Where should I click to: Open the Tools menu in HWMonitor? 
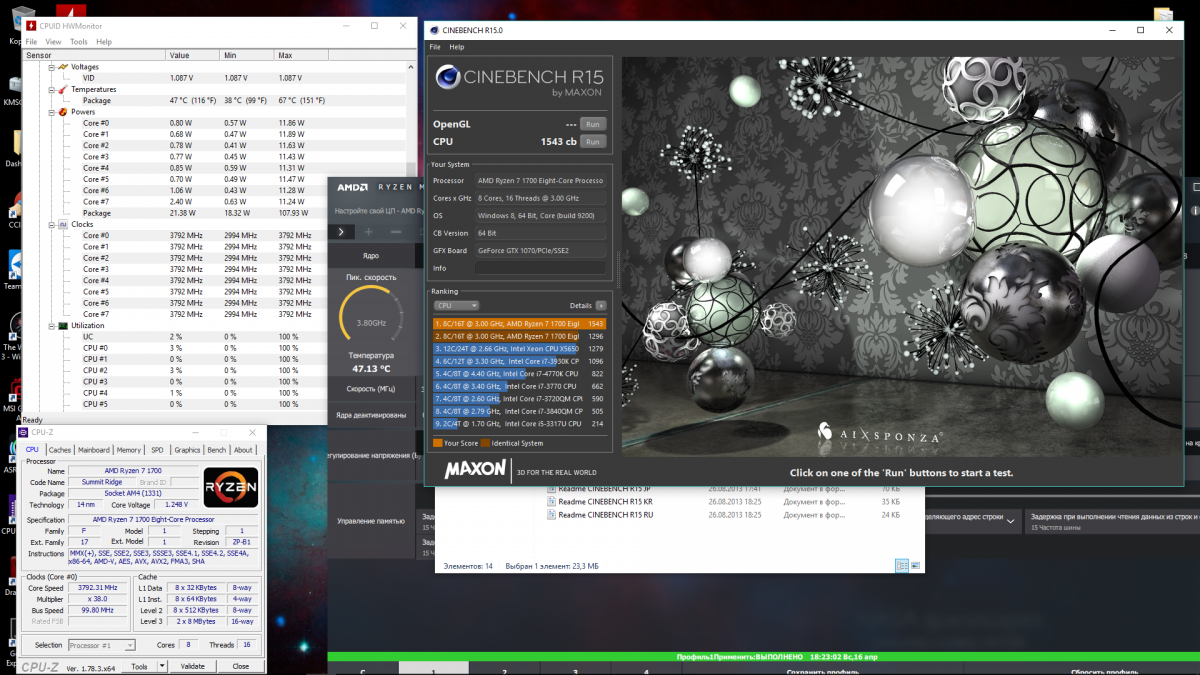[79, 42]
